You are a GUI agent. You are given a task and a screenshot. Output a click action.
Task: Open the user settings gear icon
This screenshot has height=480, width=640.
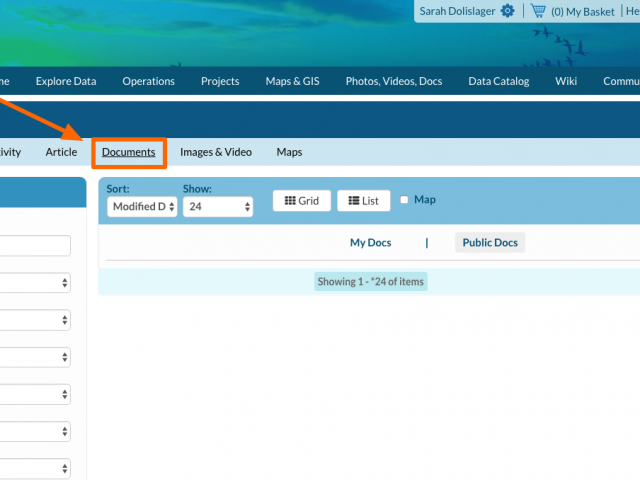coord(507,11)
